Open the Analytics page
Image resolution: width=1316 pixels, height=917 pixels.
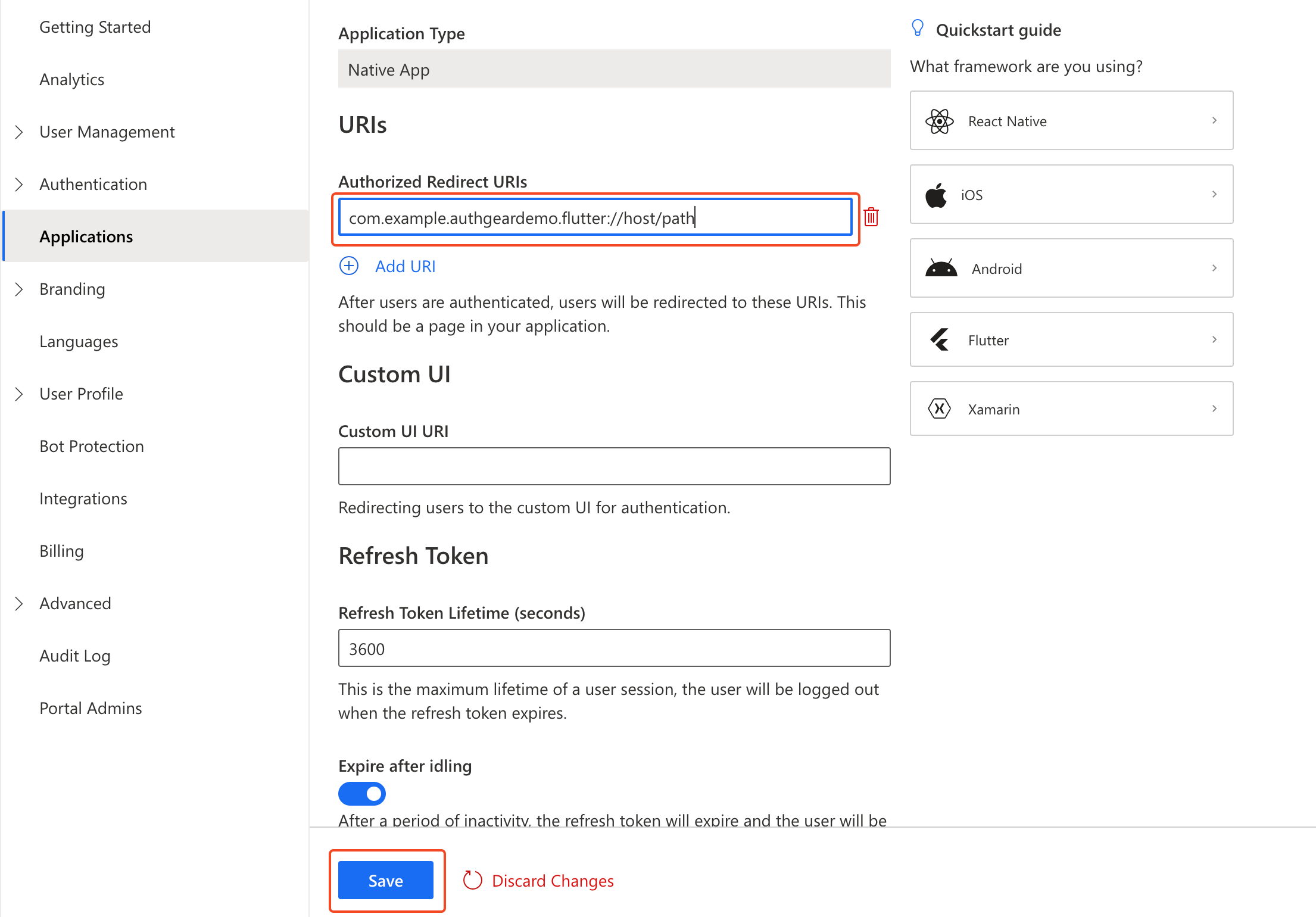coord(72,80)
